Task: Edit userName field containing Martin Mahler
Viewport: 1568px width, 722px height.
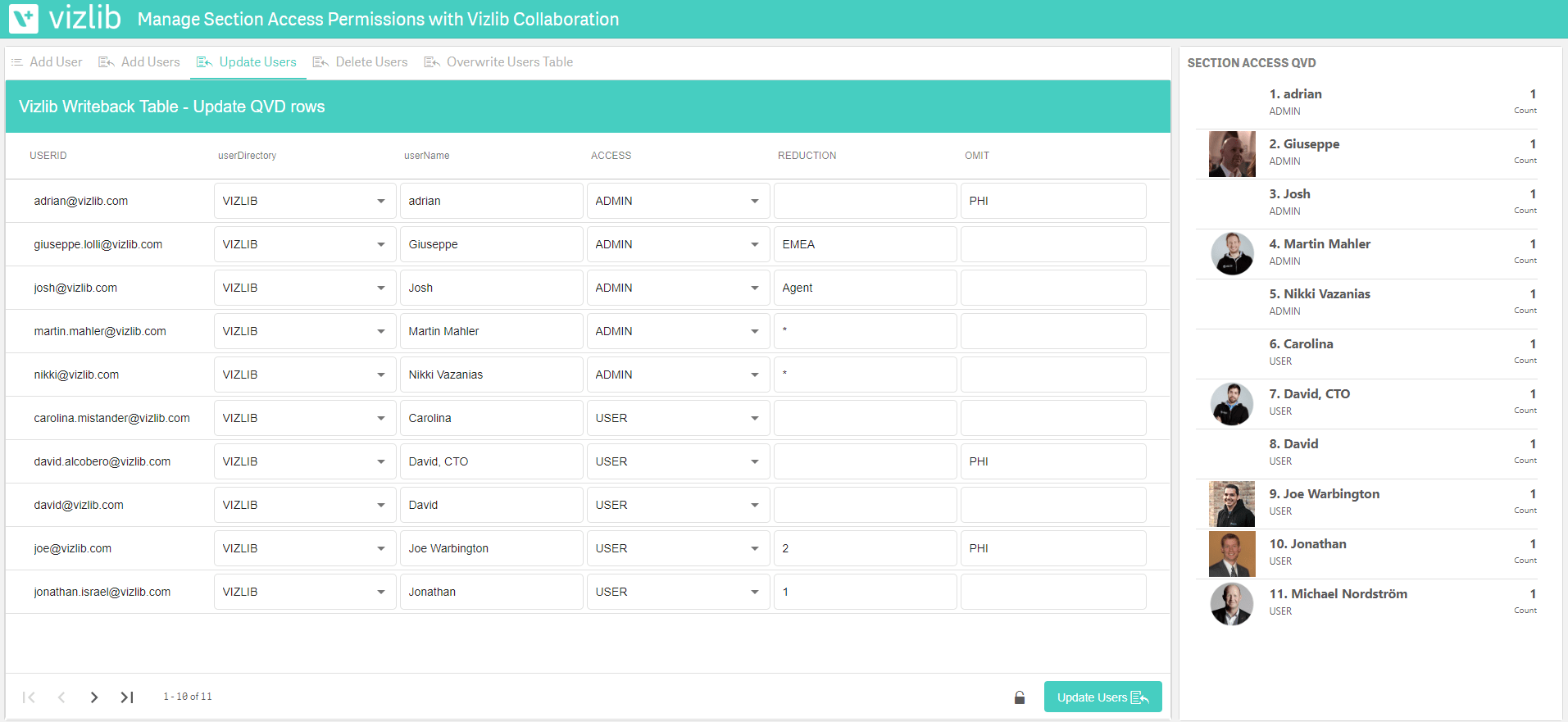Action: (492, 331)
